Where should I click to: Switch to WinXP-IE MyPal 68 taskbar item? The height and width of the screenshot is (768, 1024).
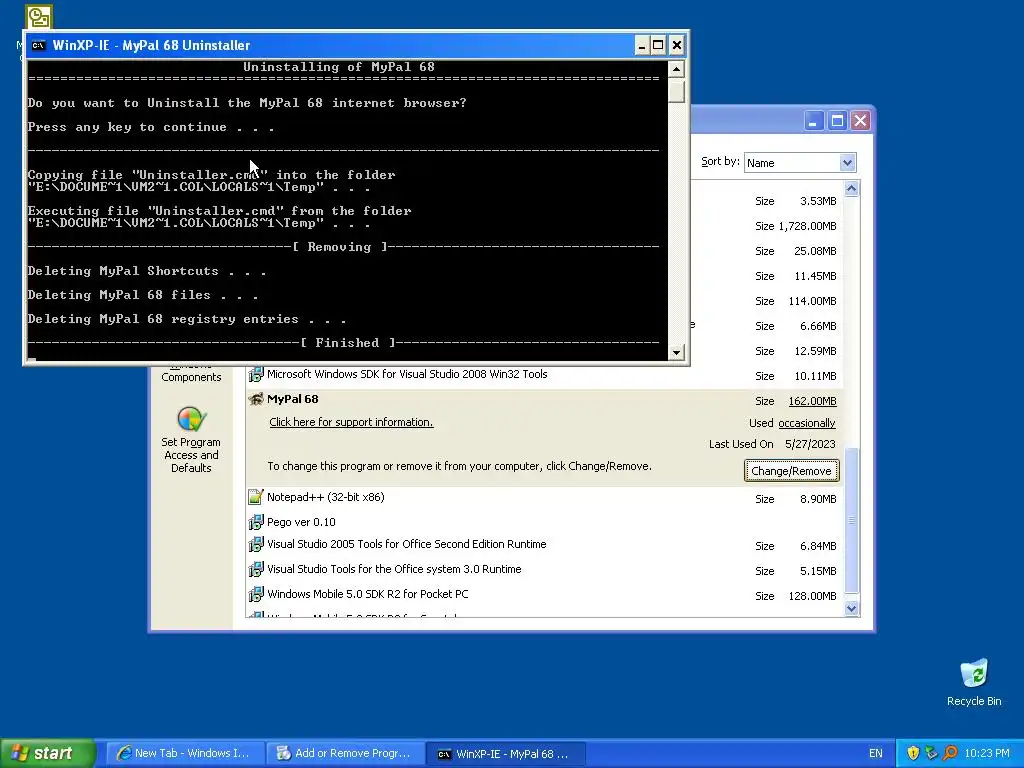pyautogui.click(x=505, y=753)
